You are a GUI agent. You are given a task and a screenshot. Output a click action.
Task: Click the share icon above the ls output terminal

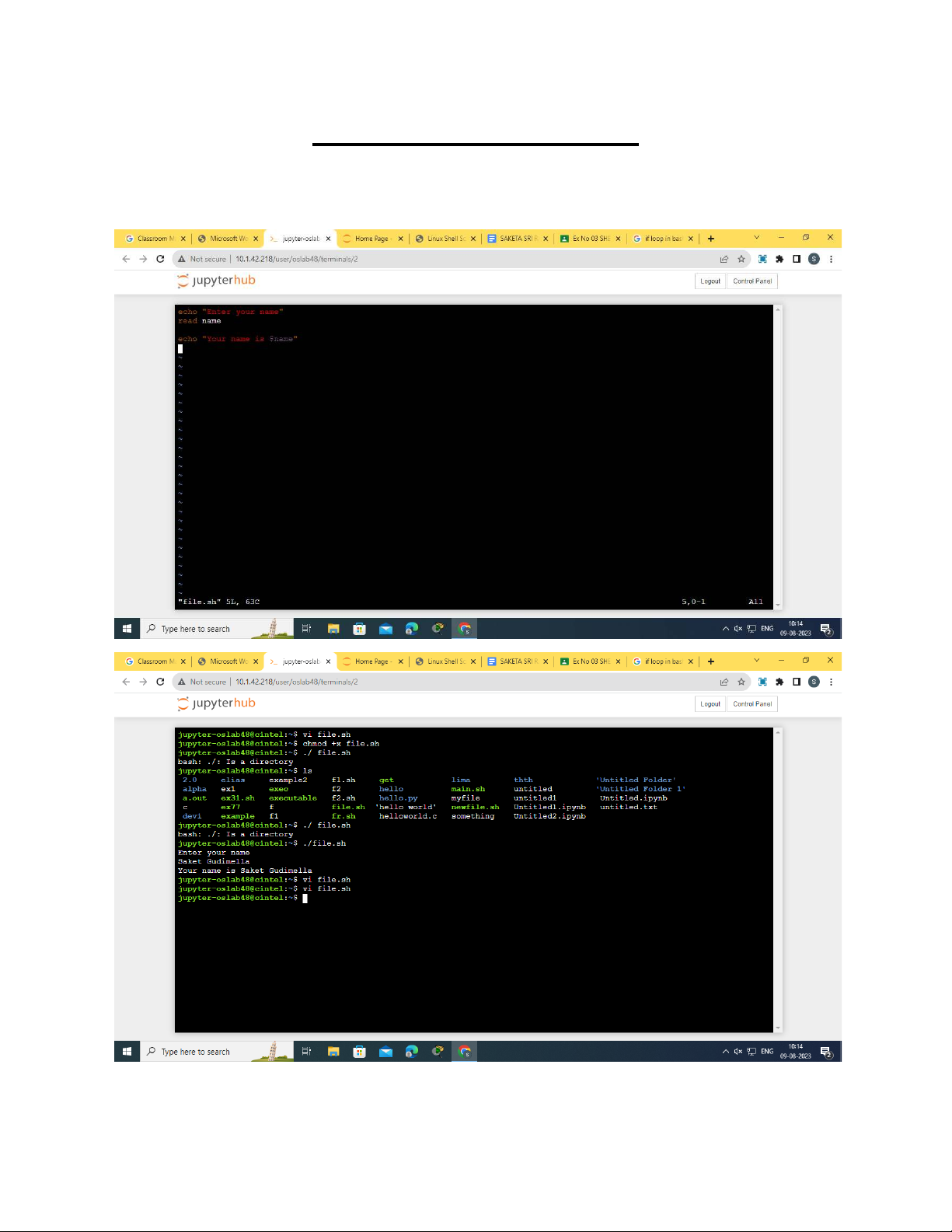[x=724, y=682]
